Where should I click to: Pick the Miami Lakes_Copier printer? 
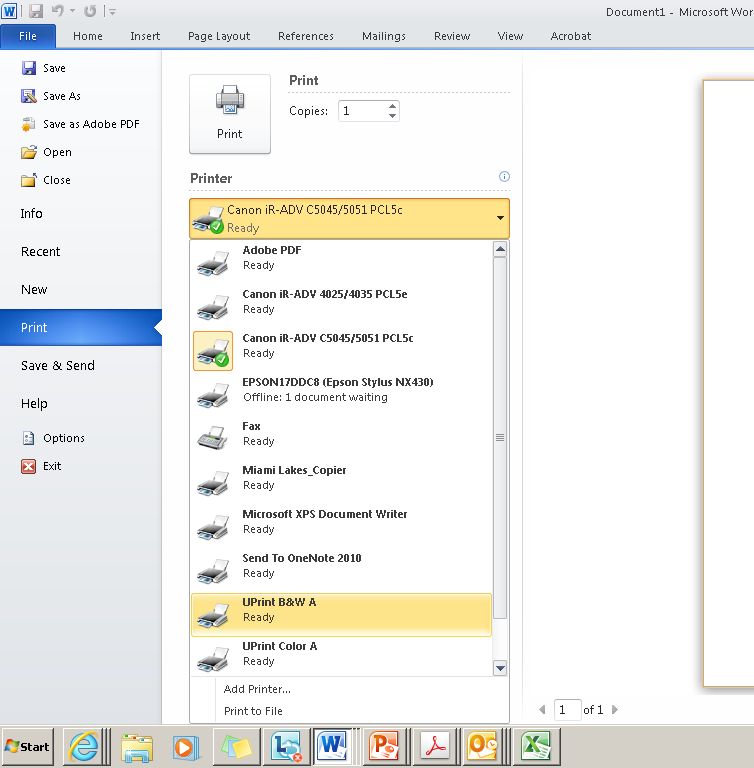point(341,482)
